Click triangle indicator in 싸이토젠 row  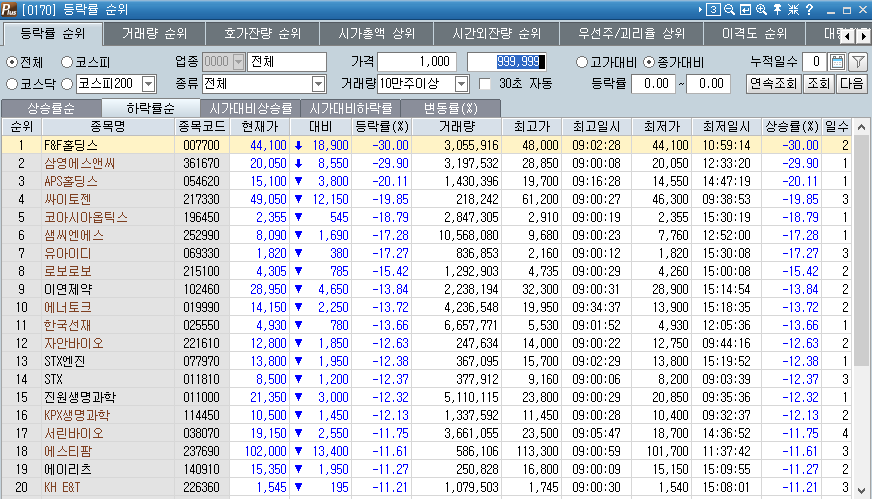pyautogui.click(x=299, y=199)
